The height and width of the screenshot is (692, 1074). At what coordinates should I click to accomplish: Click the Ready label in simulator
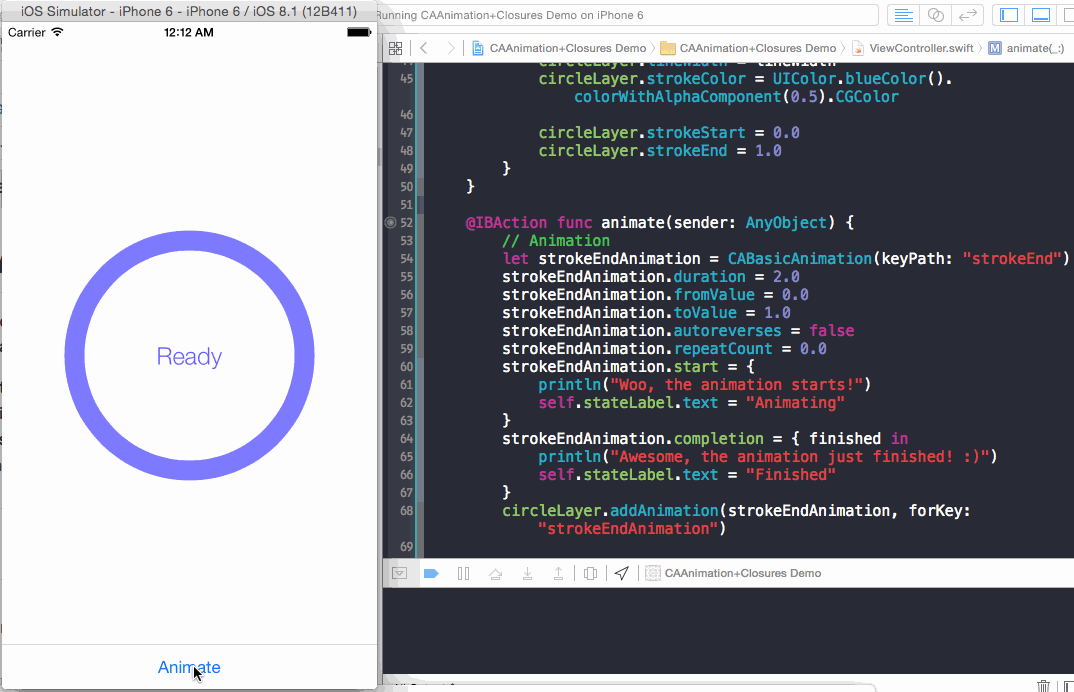click(189, 356)
